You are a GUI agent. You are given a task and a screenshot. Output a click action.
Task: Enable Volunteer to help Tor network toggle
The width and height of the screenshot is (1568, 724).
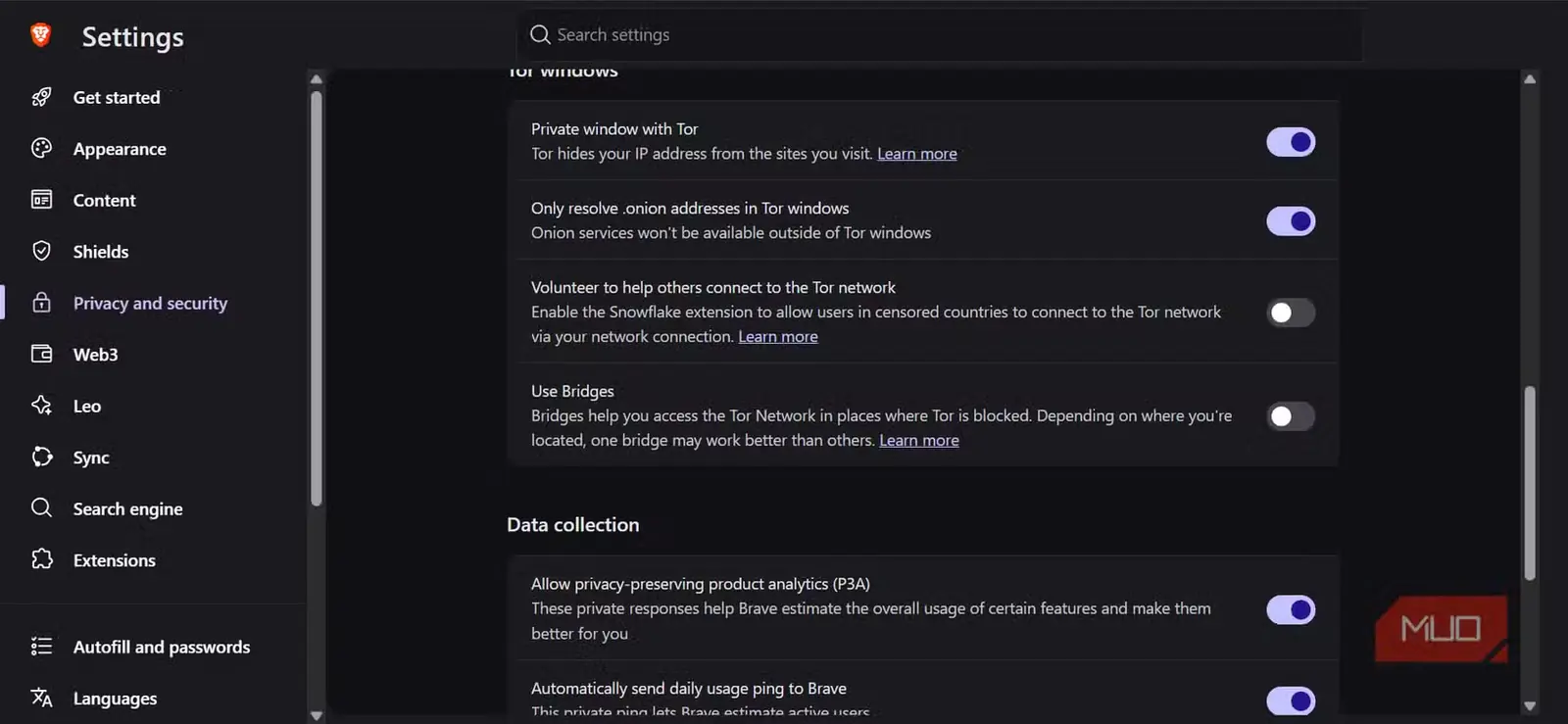[1291, 313]
